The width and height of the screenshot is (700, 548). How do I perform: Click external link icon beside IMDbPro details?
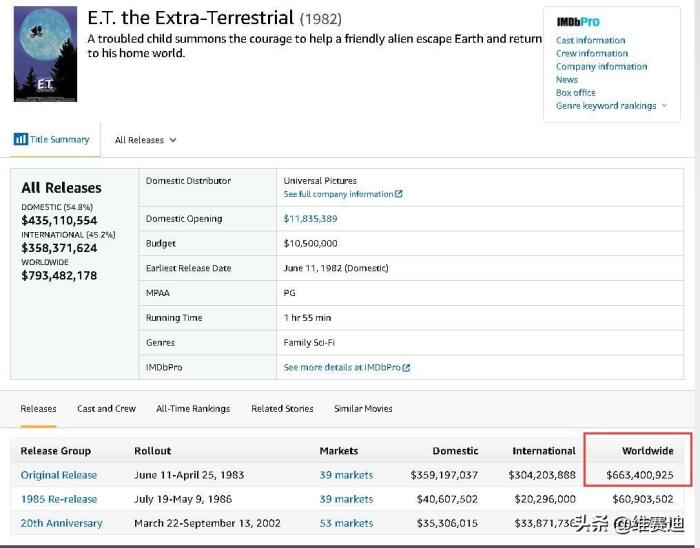[x=406, y=368]
